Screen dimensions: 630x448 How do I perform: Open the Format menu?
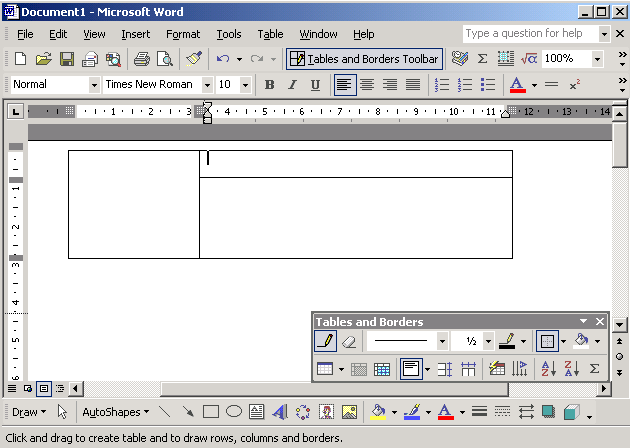[x=183, y=34]
